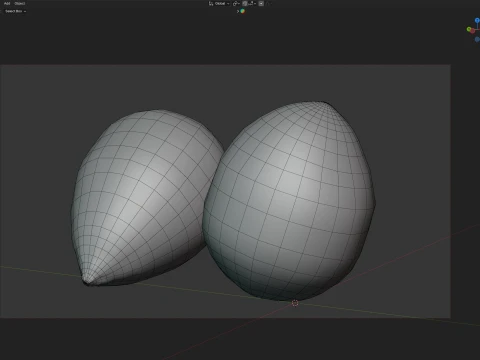The image size is (480, 360).
Task: Open the Global transform orientation dropdown
Action: [x=219, y=4]
